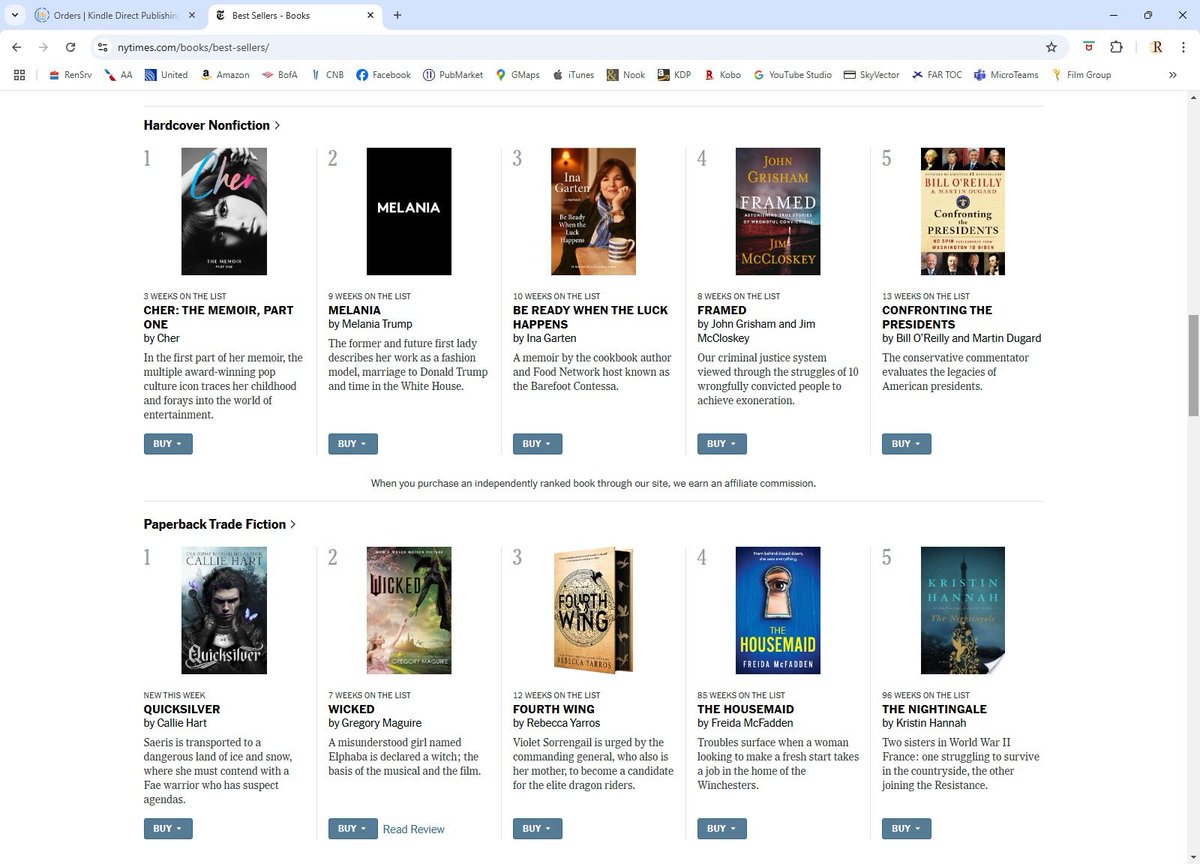The width and height of the screenshot is (1200, 864).
Task: Expand BUY dropdown for Wicked
Action: (353, 829)
